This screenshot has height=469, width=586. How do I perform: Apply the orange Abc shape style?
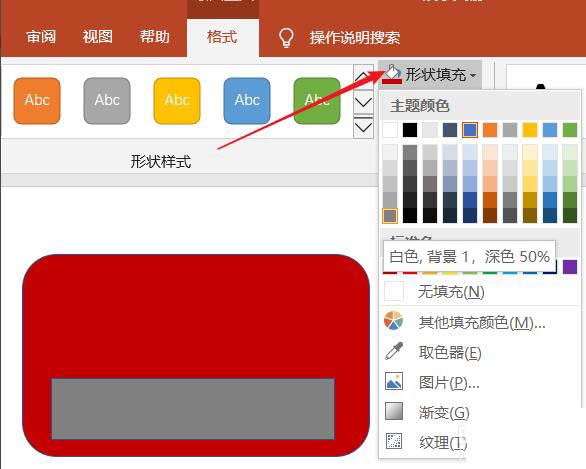tap(37, 101)
